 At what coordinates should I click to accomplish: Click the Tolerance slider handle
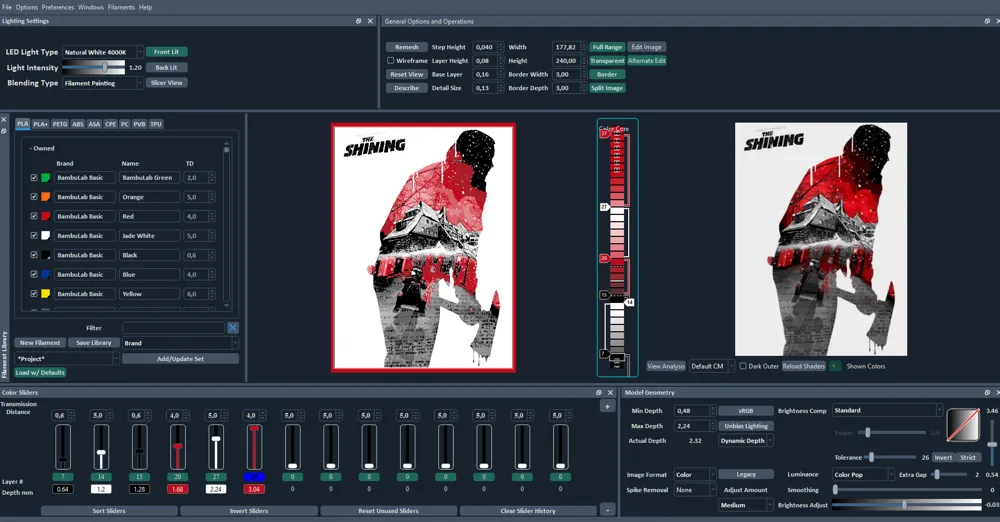coord(871,457)
